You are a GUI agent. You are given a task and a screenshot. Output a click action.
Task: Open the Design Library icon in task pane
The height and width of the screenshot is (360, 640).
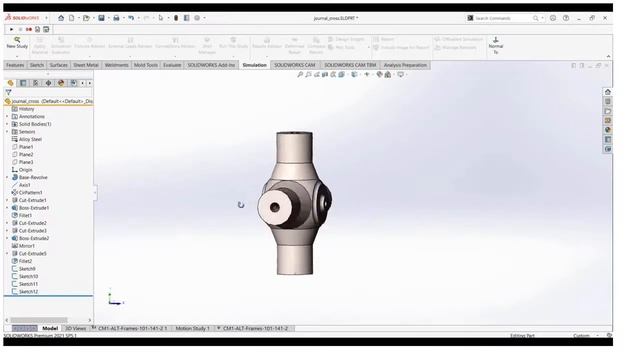tap(608, 101)
